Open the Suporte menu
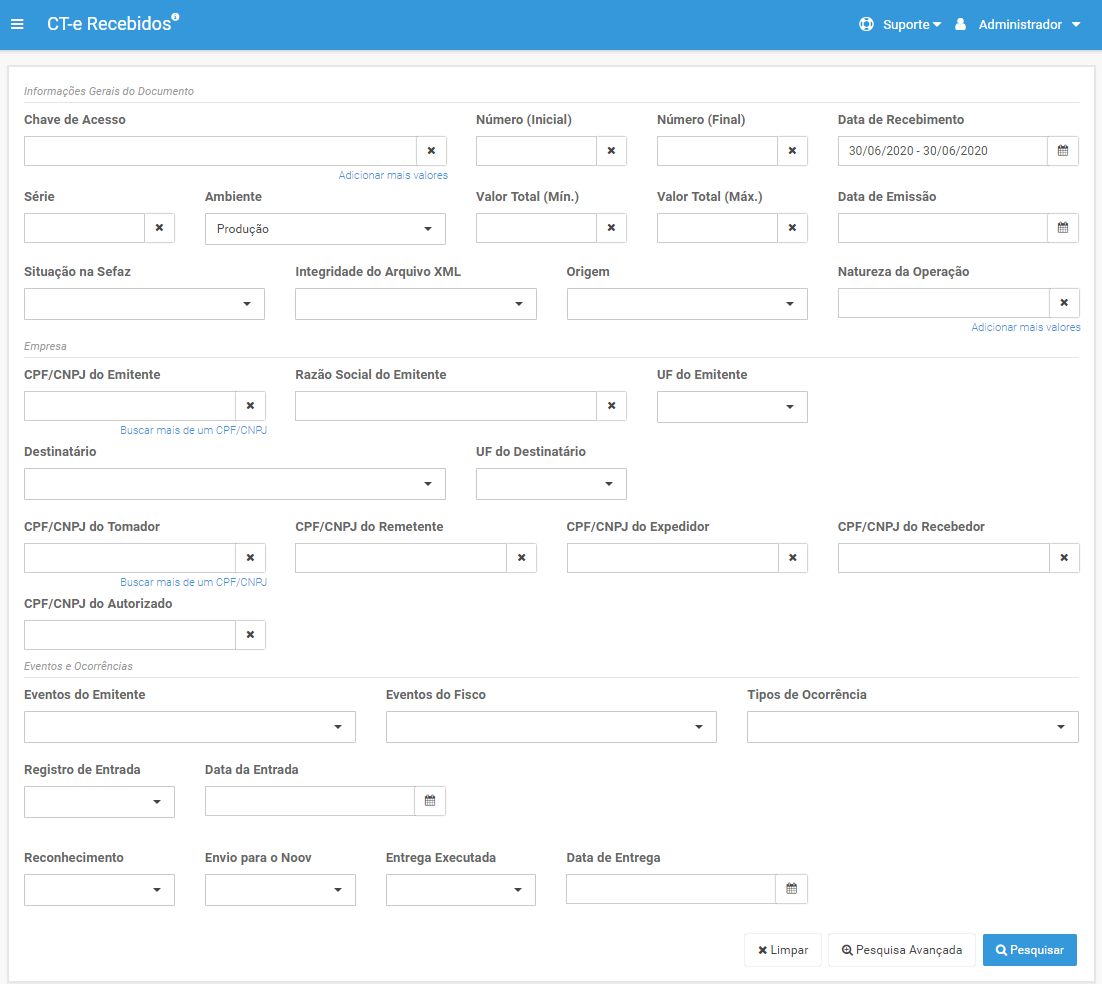Image resolution: width=1102 pixels, height=989 pixels. point(912,25)
